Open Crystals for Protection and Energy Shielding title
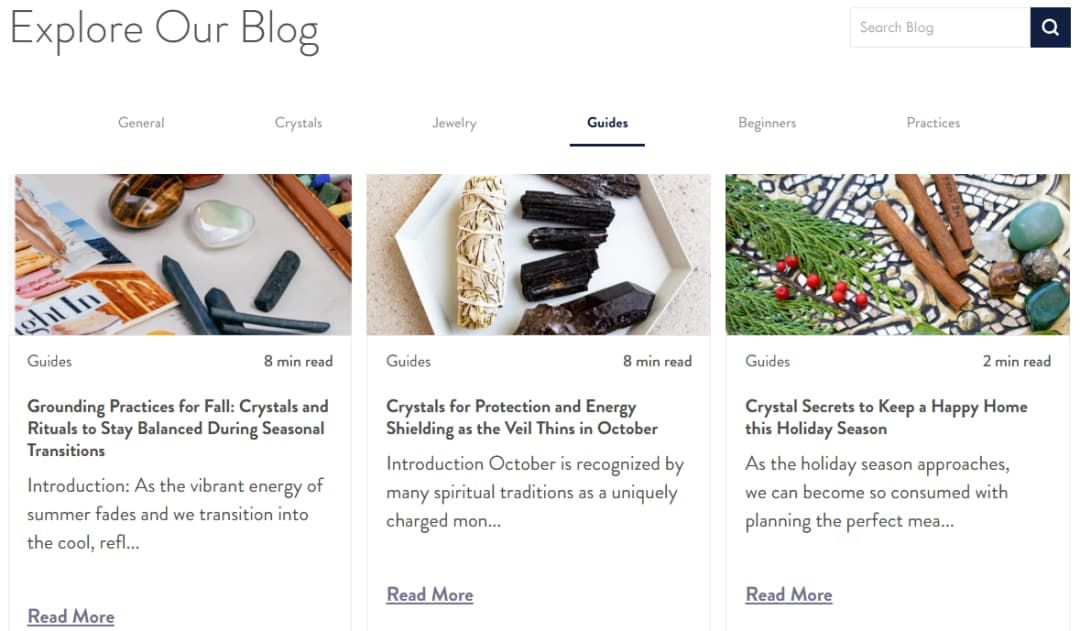 pyautogui.click(x=521, y=417)
